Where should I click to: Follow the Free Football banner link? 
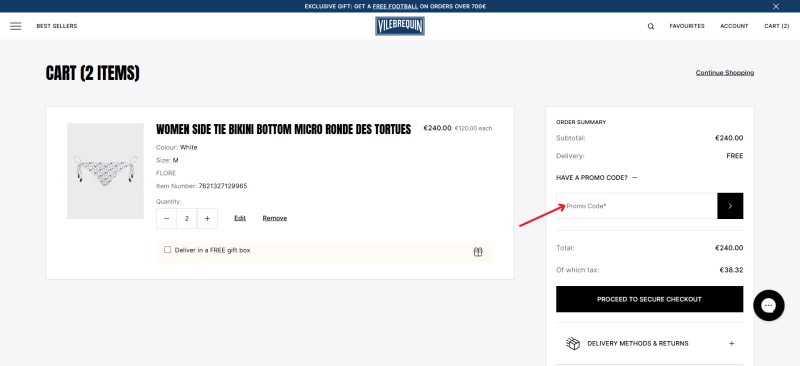click(x=395, y=7)
